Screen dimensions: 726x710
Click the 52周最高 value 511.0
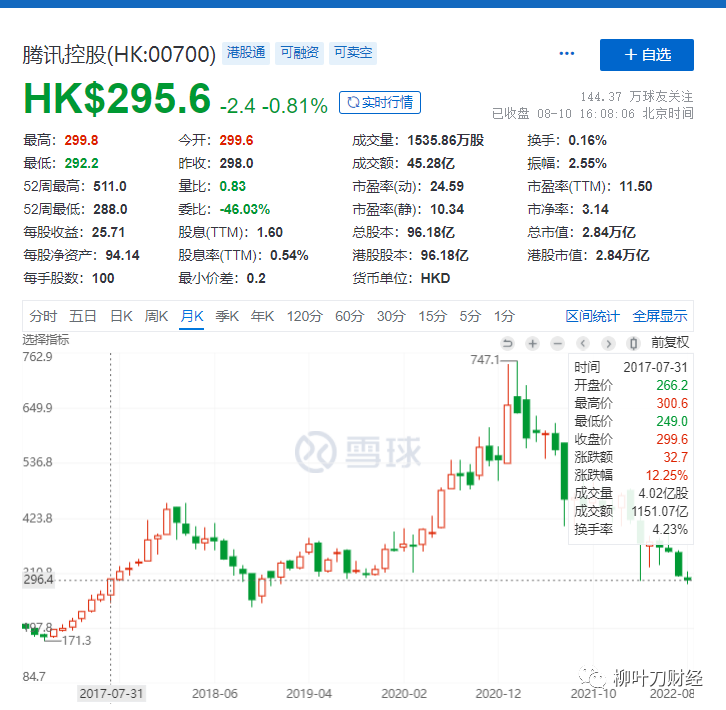[110, 186]
